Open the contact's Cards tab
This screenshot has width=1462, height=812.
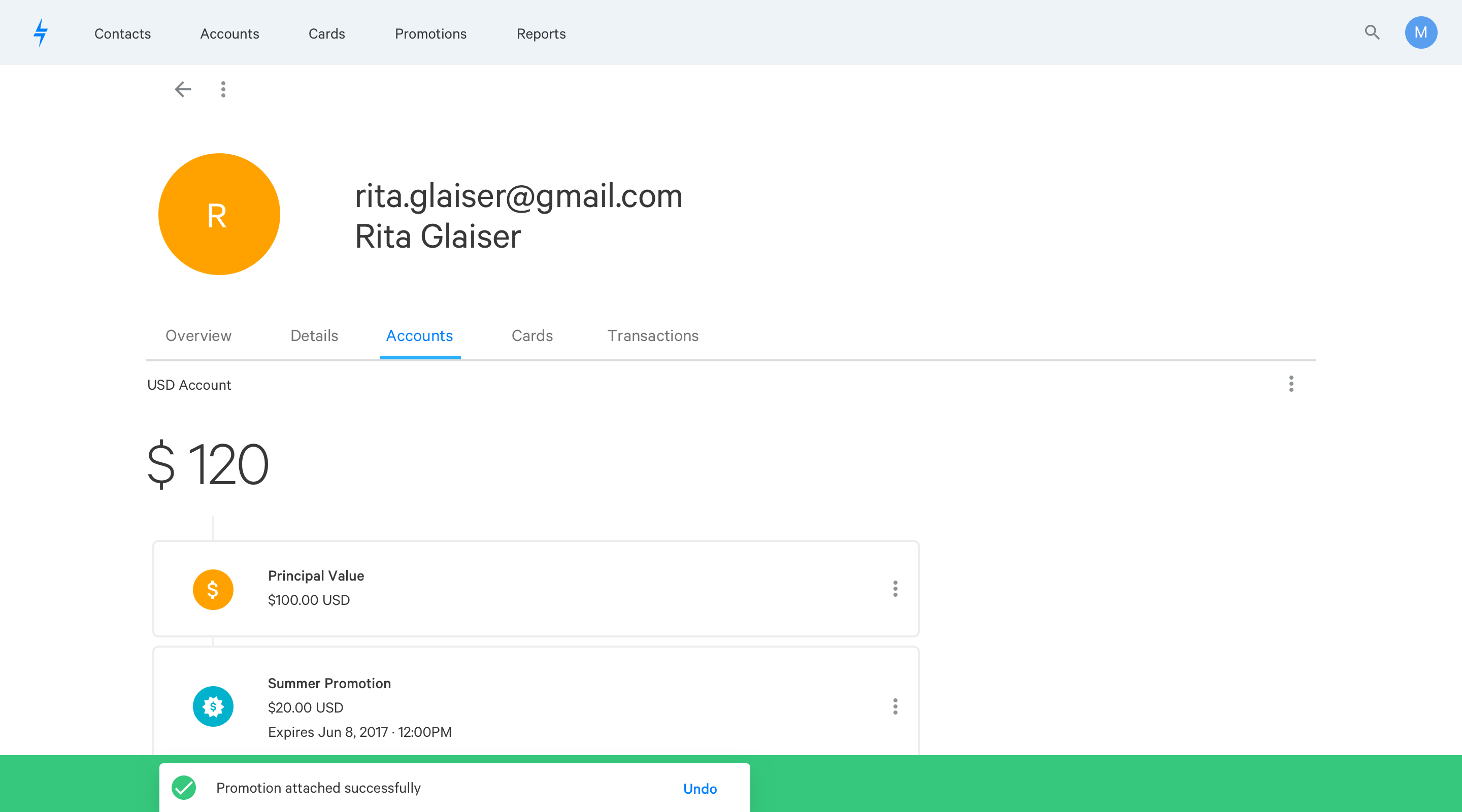(532, 336)
